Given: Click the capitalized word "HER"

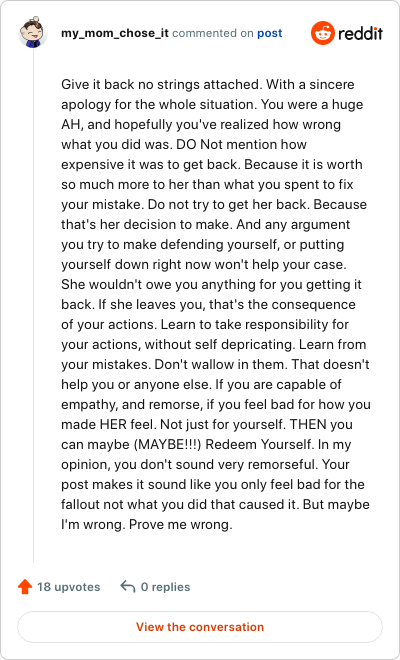Looking at the screenshot, I should coord(113,424).
